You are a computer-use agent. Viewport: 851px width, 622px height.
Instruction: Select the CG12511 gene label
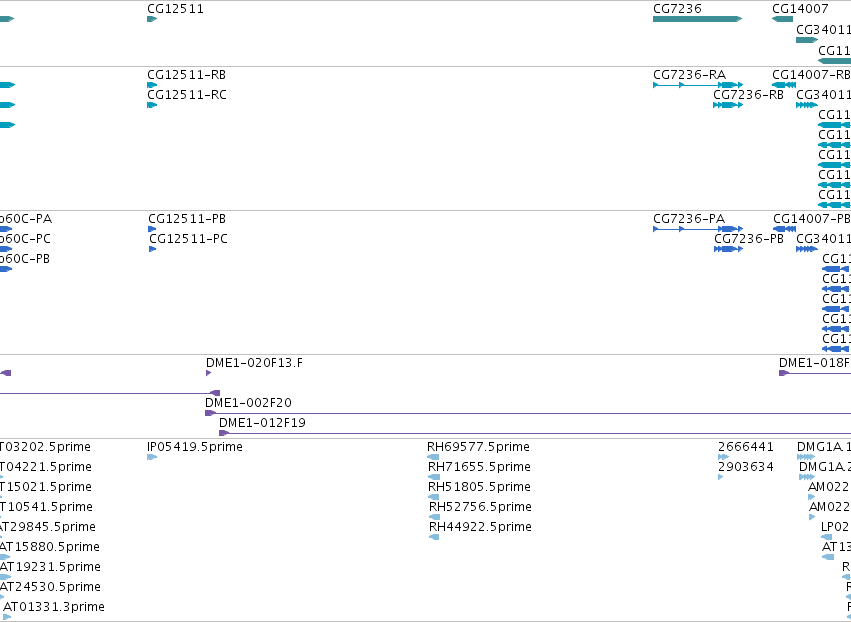tap(175, 9)
